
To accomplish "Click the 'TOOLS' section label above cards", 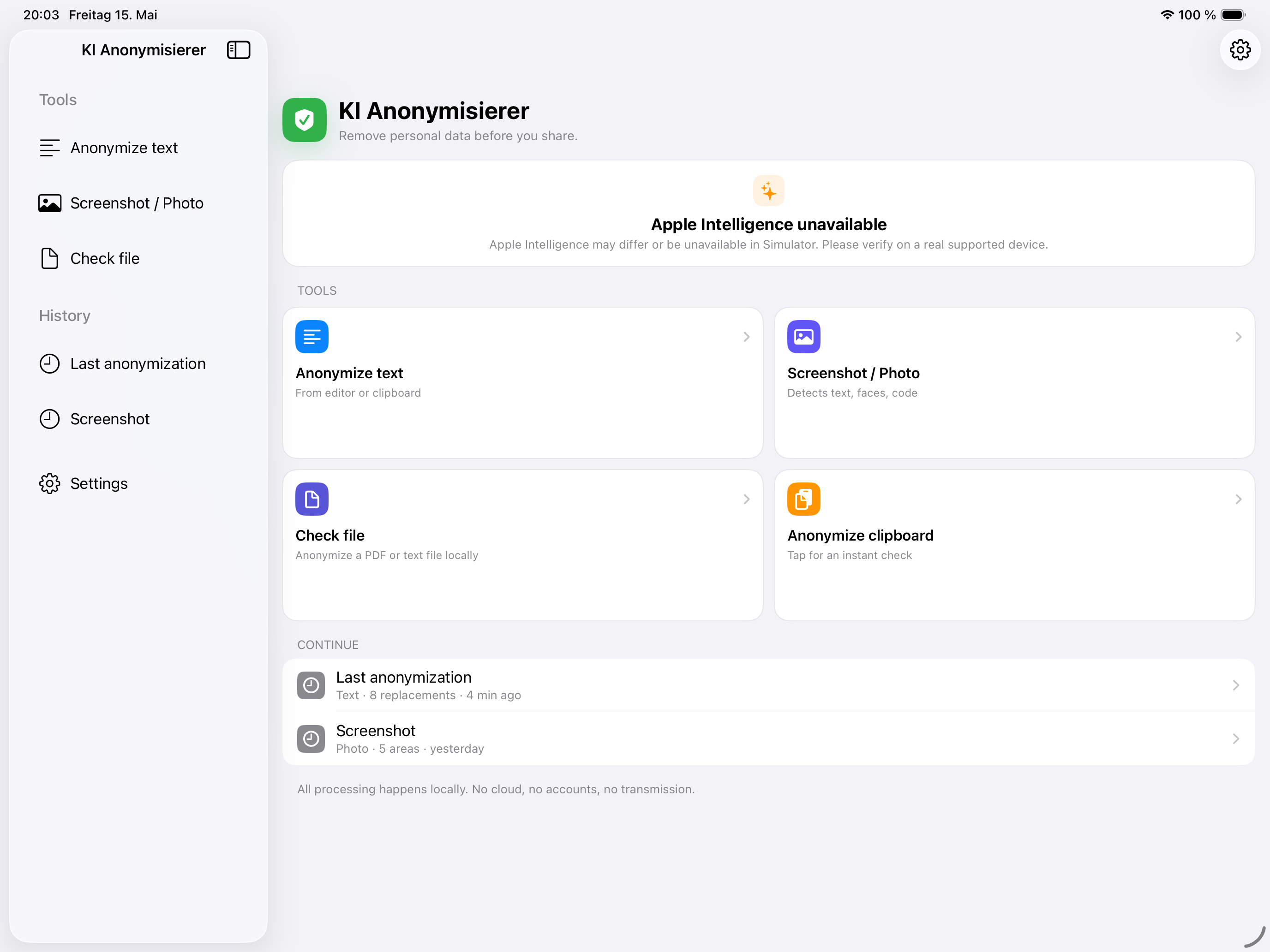I will point(317,291).
